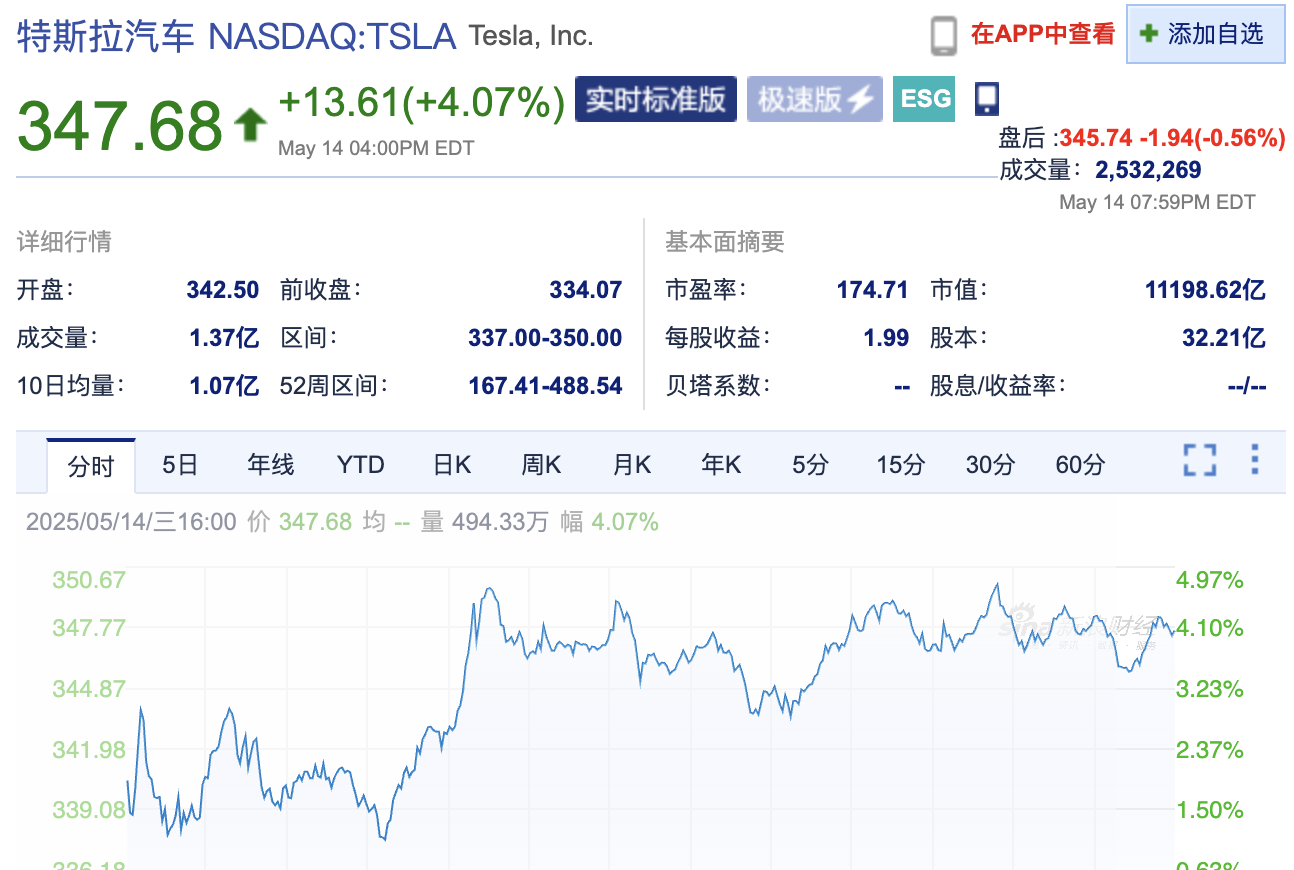Click the May 14 07:59PM EDT timestamp
The width and height of the screenshot is (1294, 870).
click(x=1157, y=202)
